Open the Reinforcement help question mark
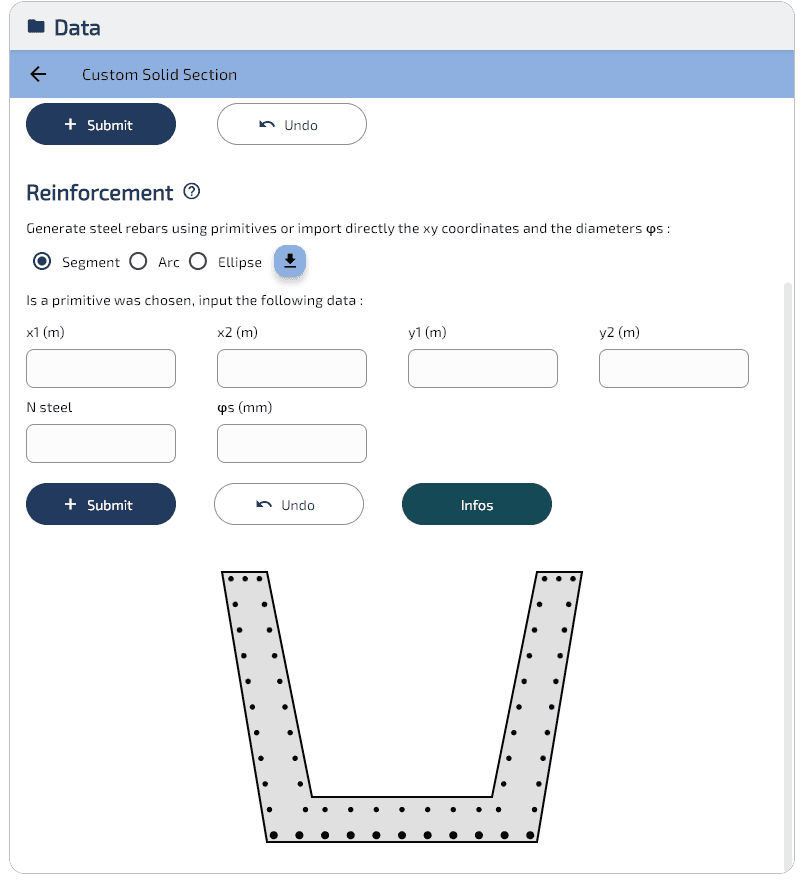Image resolution: width=811 pixels, height=884 pixels. pyautogui.click(x=192, y=192)
